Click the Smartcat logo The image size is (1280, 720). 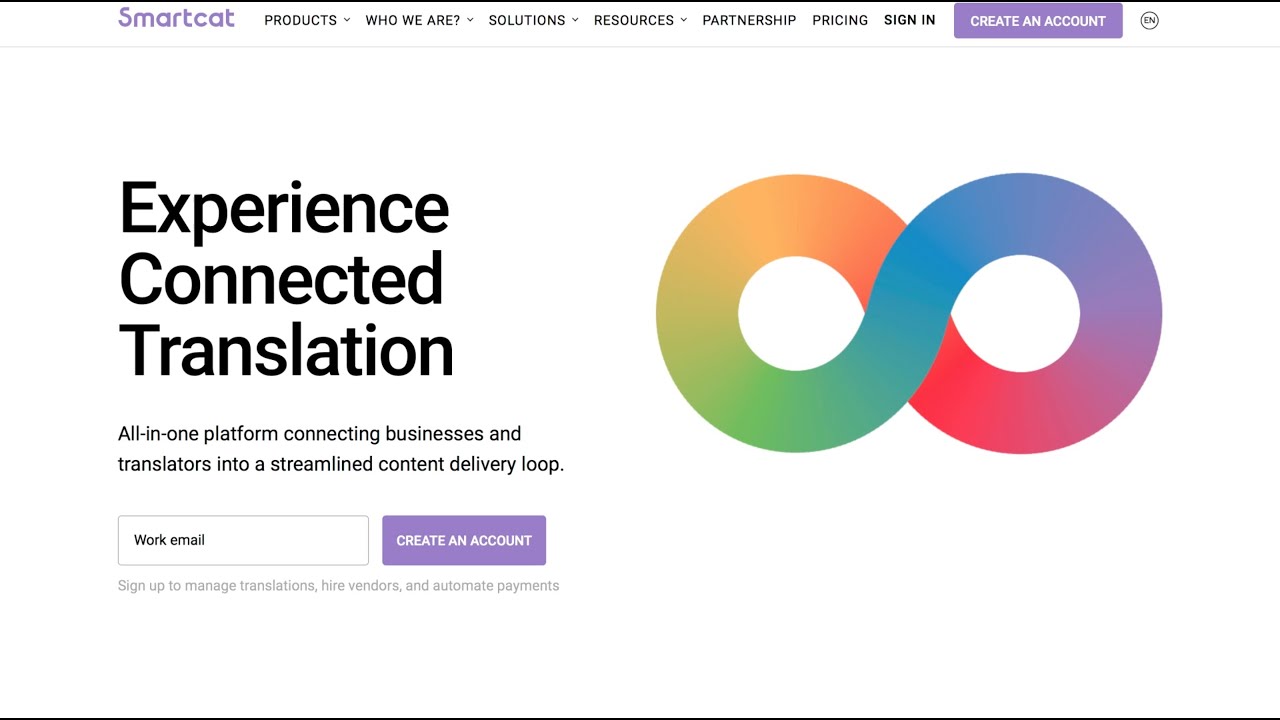point(176,18)
